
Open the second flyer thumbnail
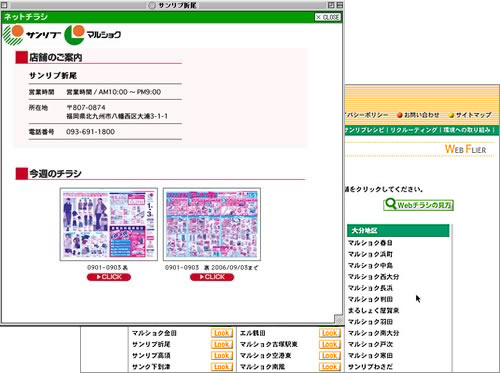click(212, 224)
